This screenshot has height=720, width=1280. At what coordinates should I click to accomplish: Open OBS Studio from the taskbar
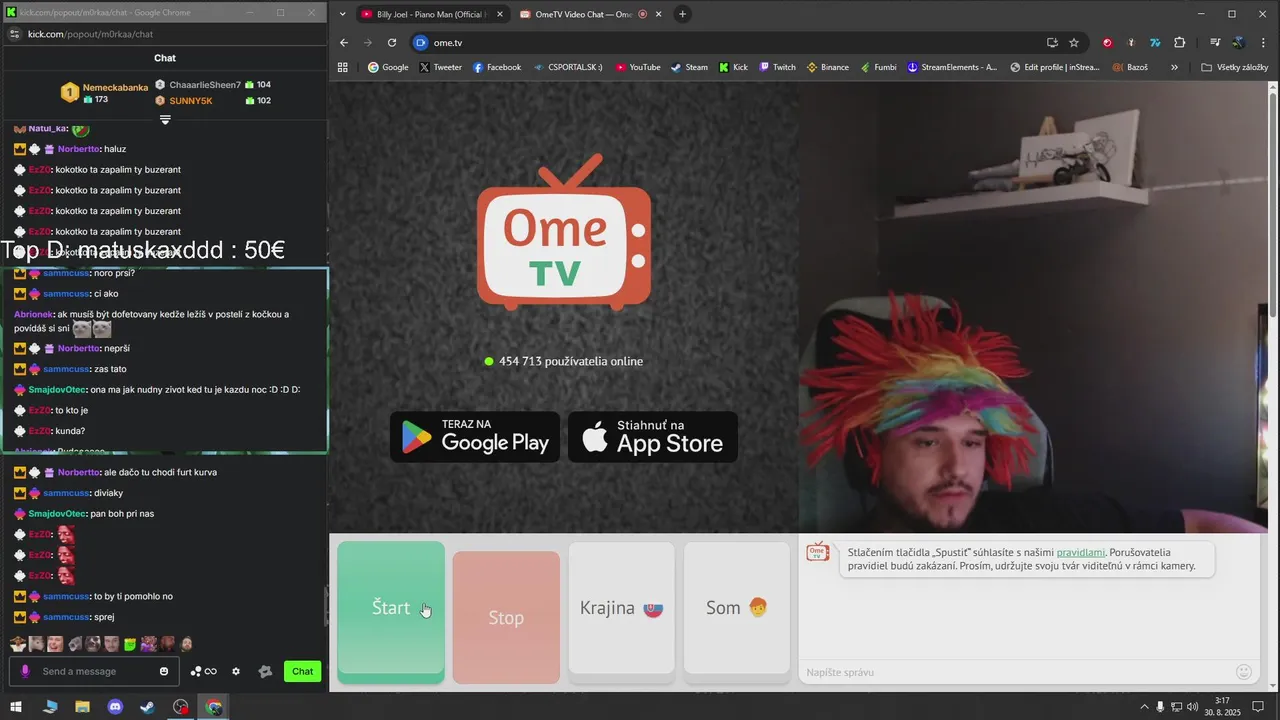[180, 707]
